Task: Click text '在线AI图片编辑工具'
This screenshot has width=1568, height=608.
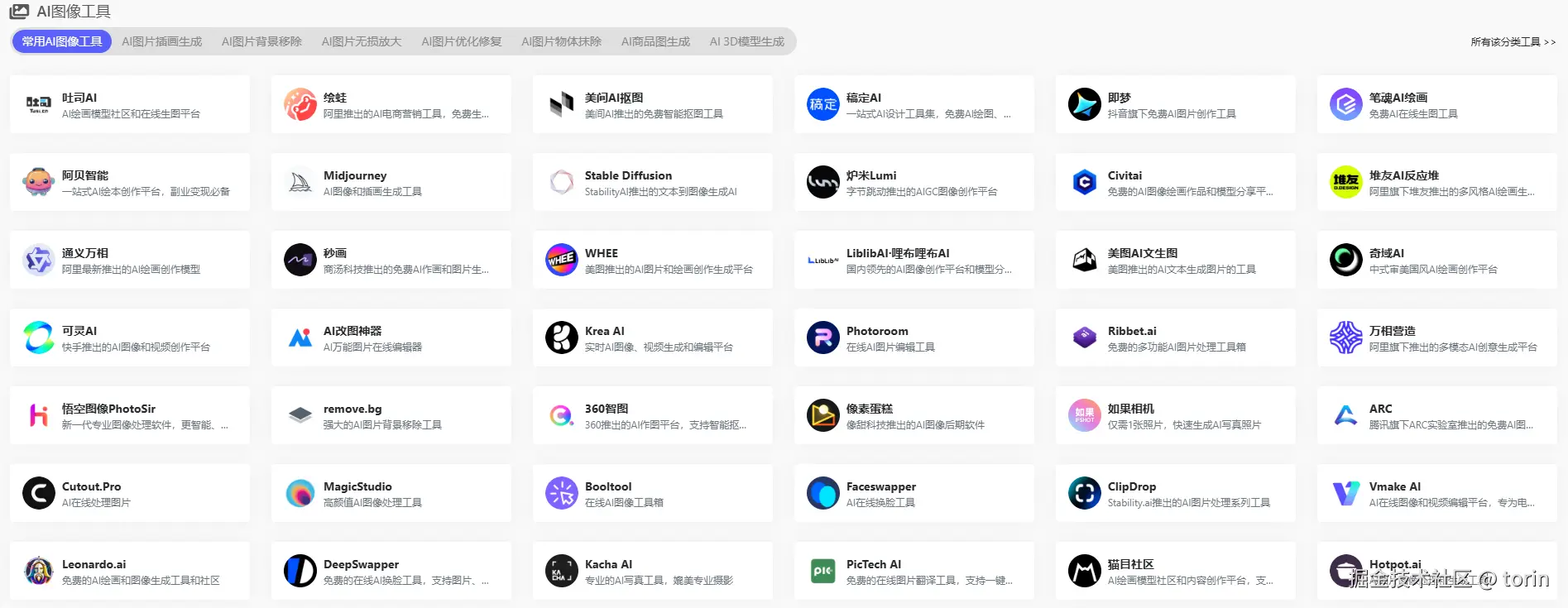Action: (890, 347)
